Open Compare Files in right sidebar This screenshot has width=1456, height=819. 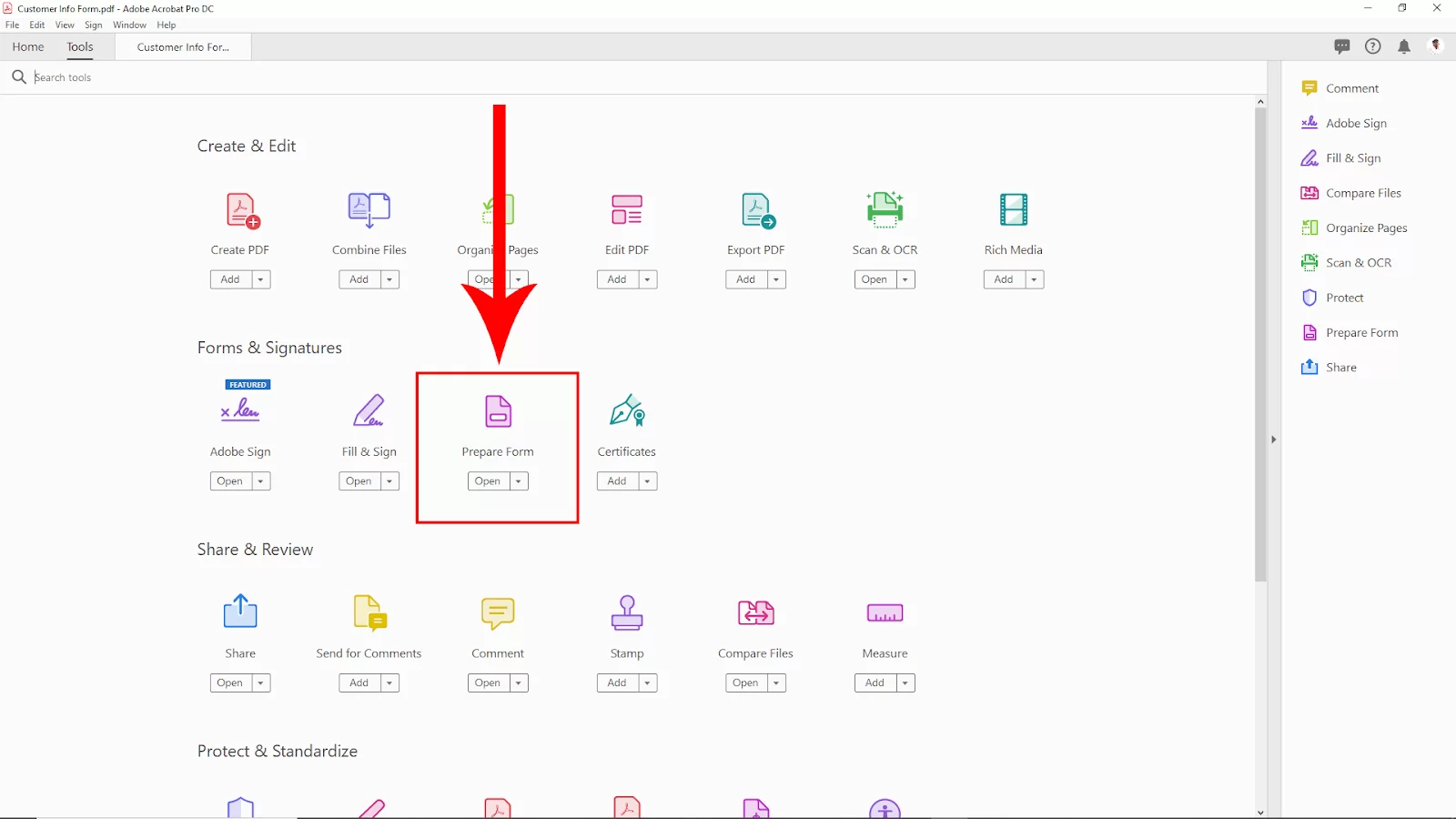click(1351, 193)
